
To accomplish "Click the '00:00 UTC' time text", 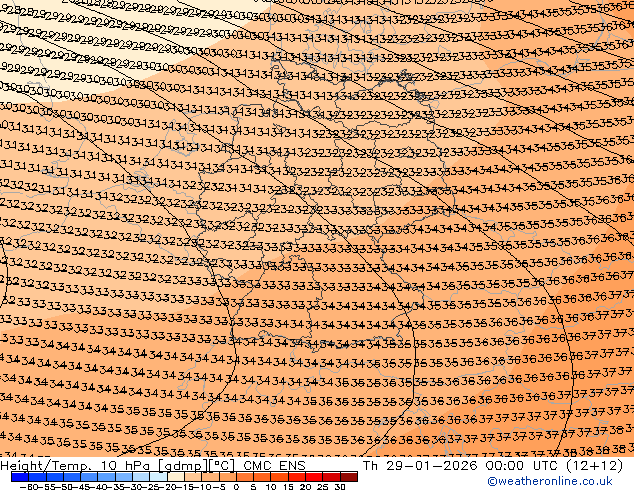I will pos(522,465).
